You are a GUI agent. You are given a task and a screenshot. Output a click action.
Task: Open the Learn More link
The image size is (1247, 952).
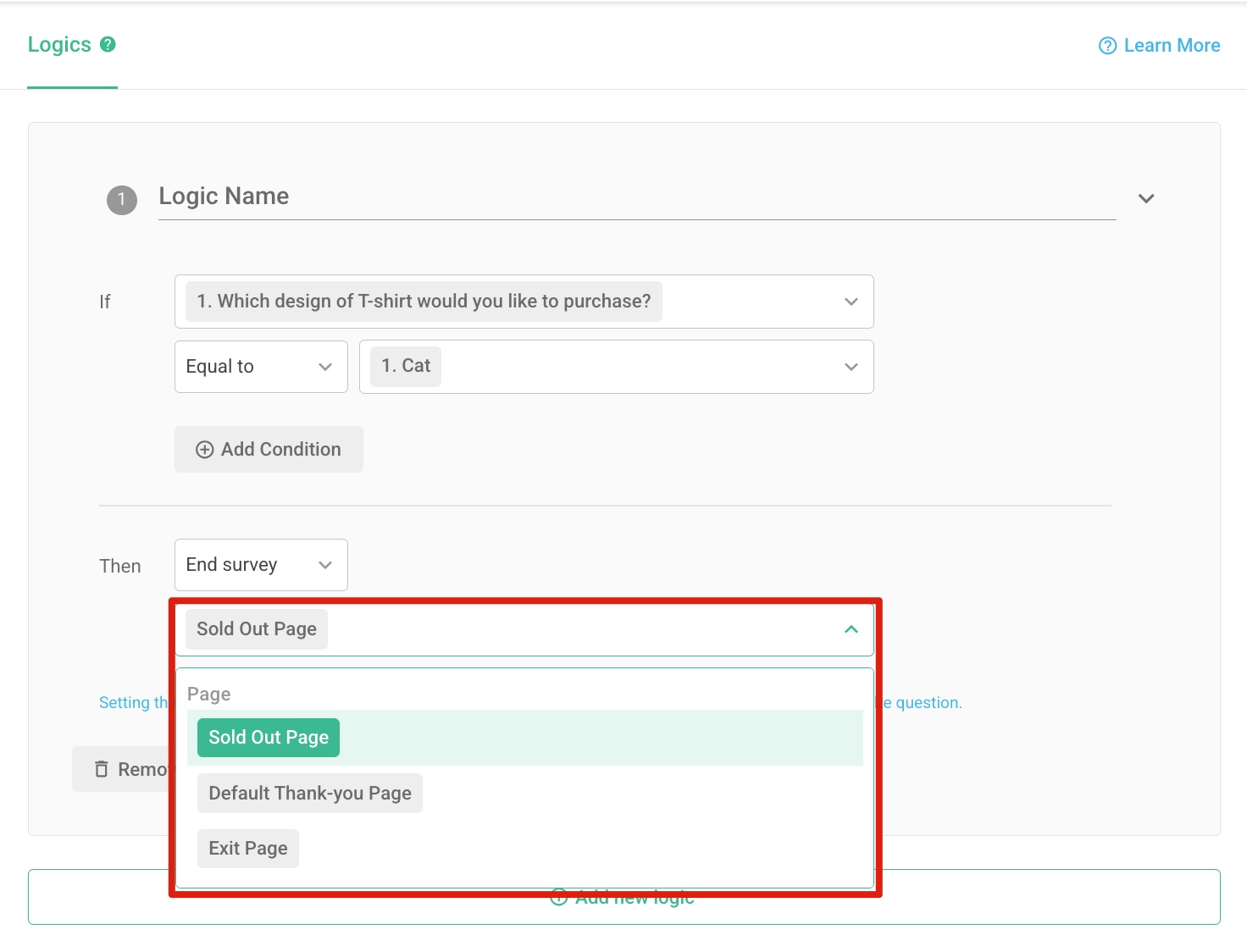click(x=1172, y=45)
